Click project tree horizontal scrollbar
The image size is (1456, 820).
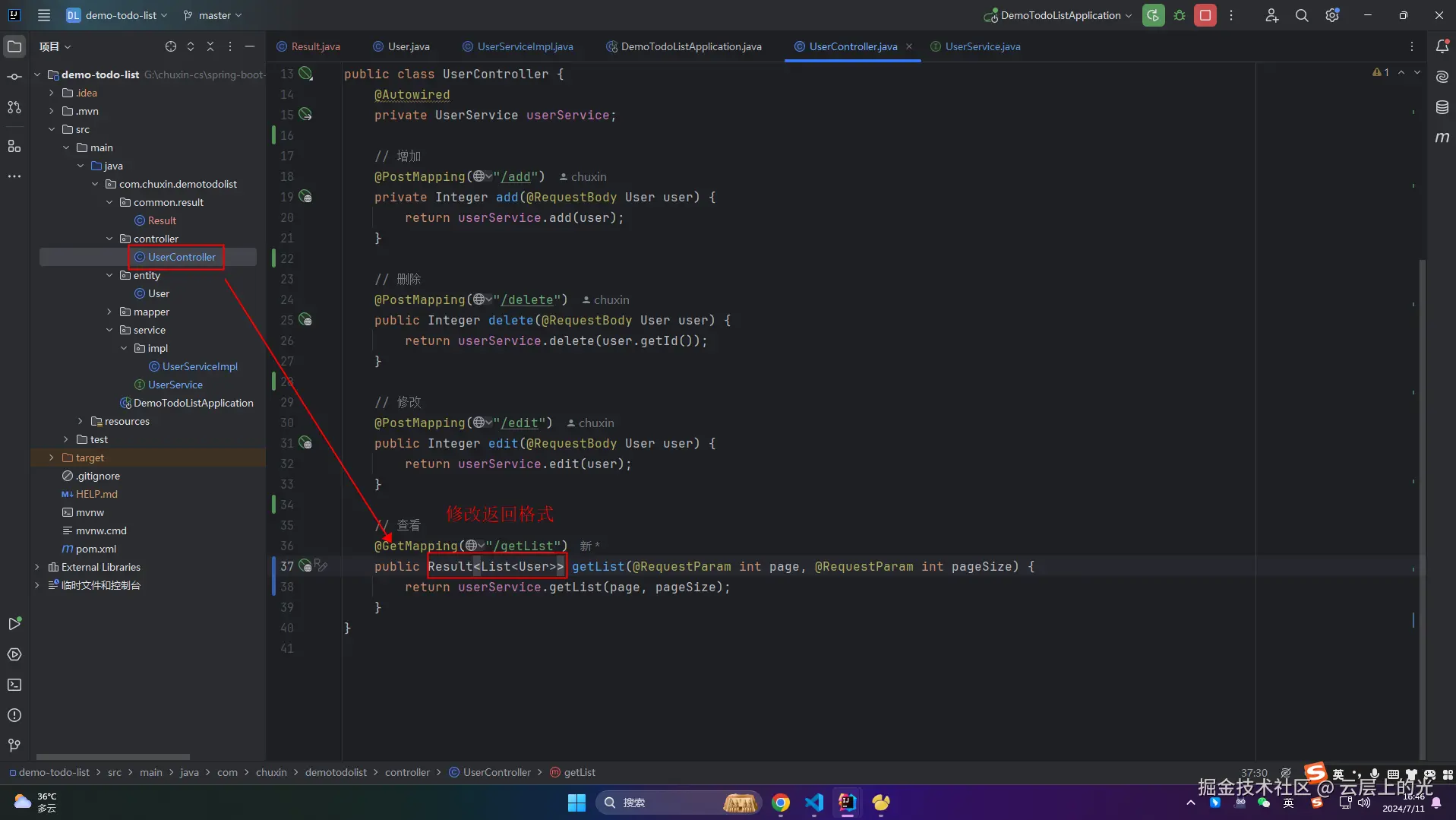tap(113, 757)
